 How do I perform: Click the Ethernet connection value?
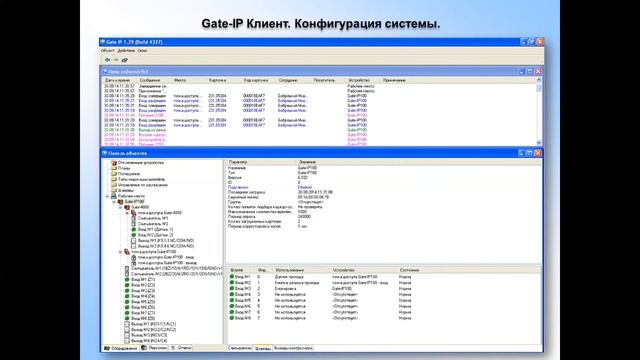click(x=304, y=187)
